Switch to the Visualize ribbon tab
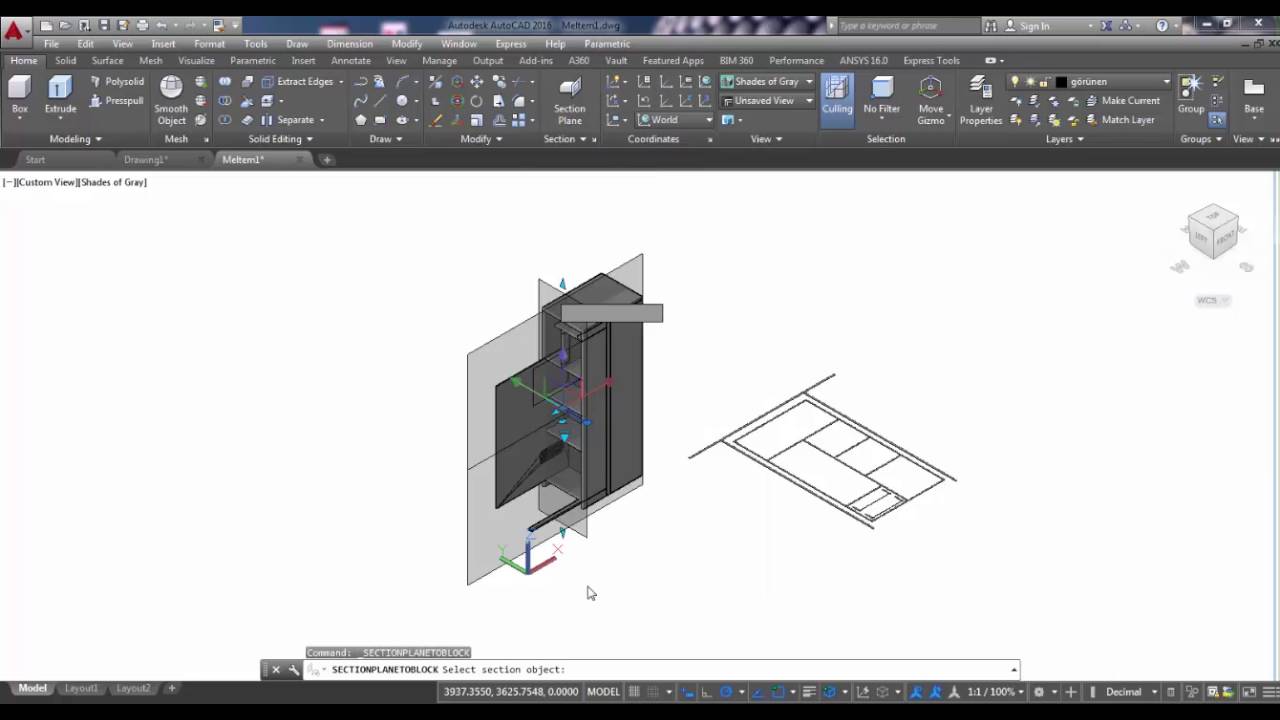This screenshot has width=1280, height=720. point(196,61)
